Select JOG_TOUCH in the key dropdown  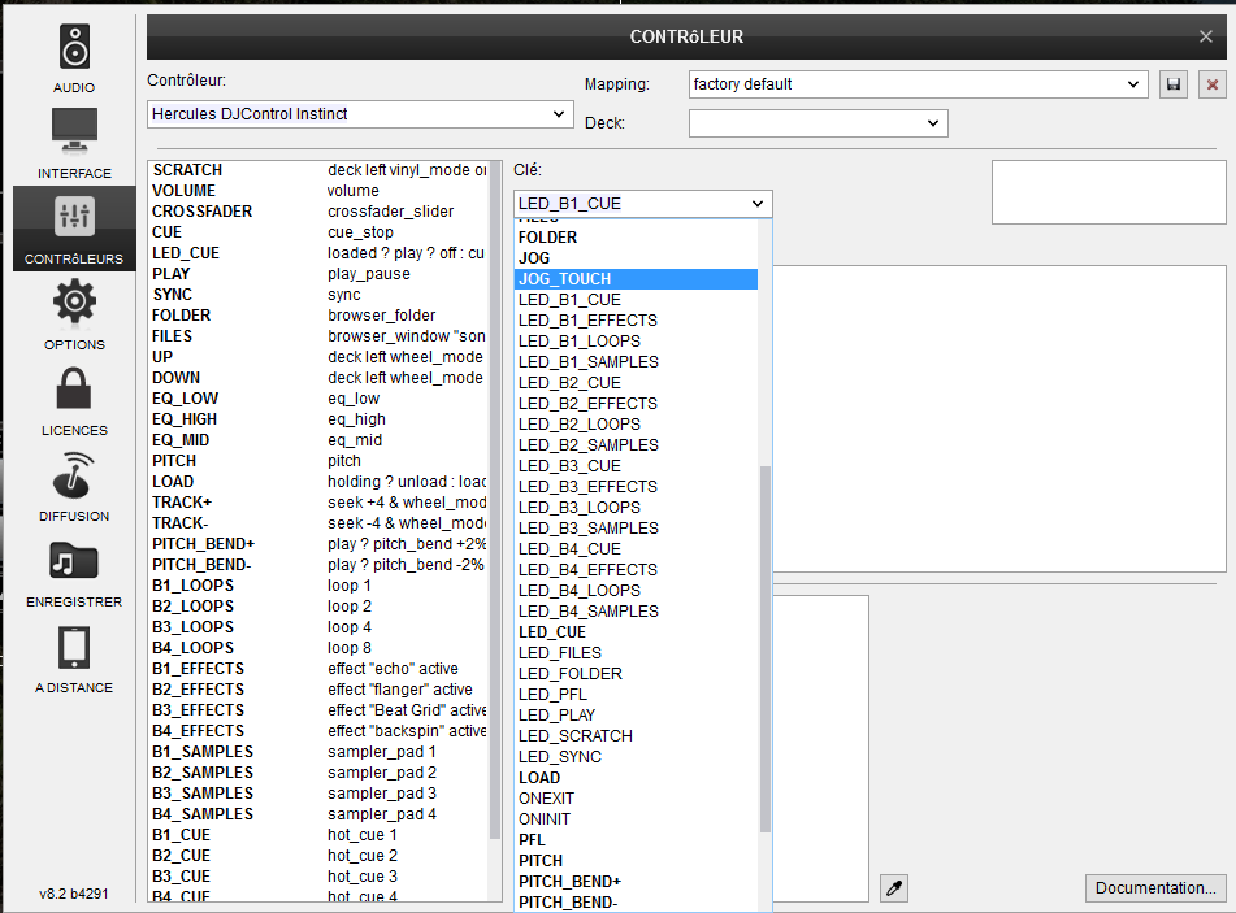point(636,279)
